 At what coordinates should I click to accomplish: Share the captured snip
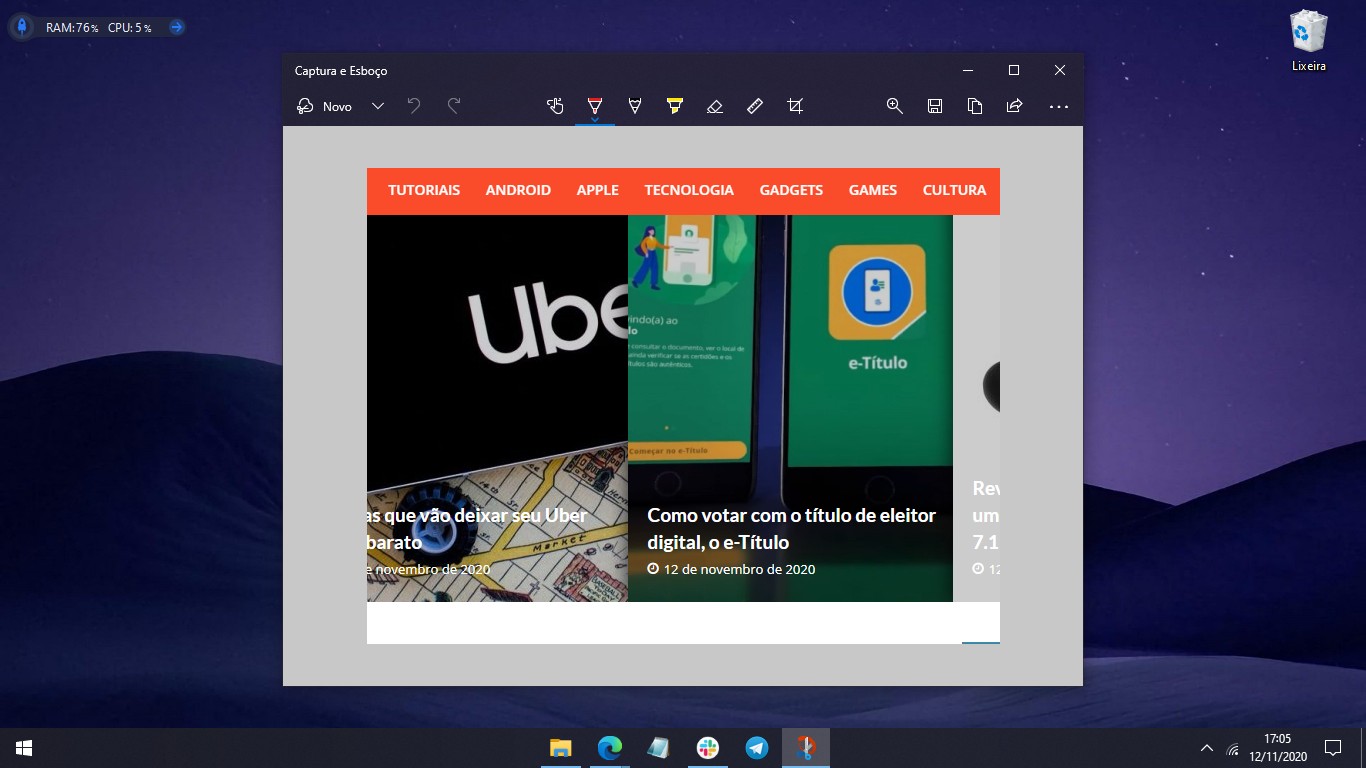1014,106
